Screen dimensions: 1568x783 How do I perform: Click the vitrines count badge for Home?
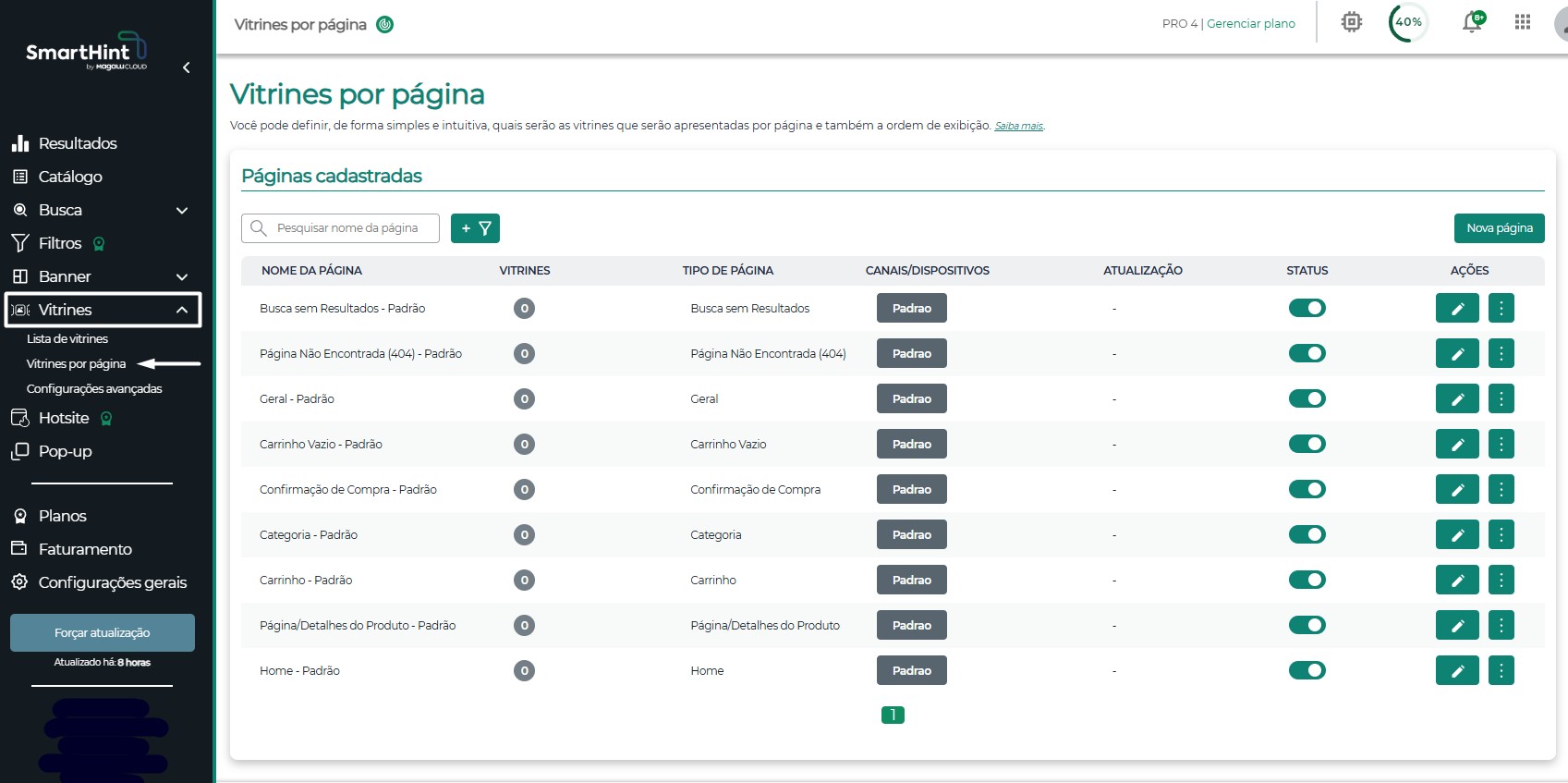coord(524,671)
